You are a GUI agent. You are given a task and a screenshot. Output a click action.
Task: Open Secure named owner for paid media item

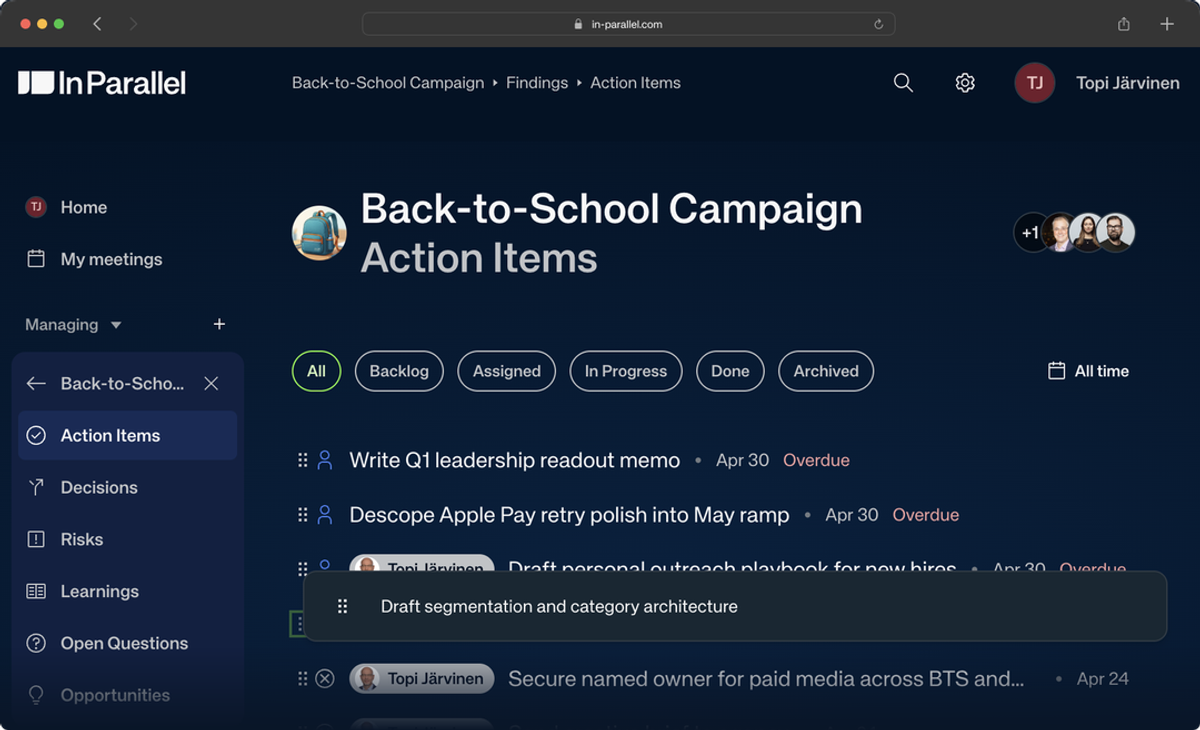click(766, 678)
